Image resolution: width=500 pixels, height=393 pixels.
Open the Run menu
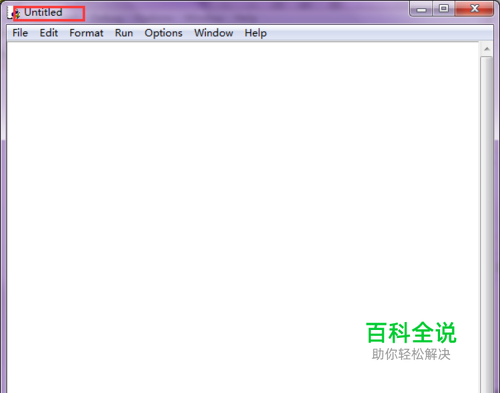pyautogui.click(x=124, y=33)
